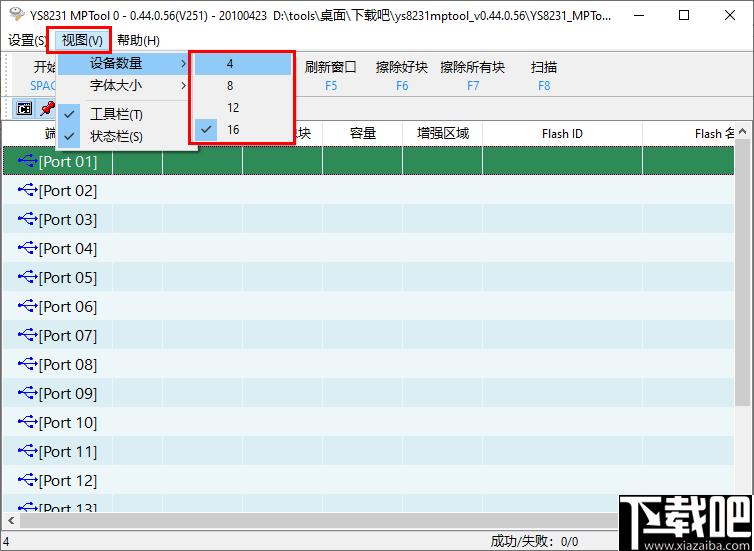Click the 擦除好块 F6 toolbar button

pos(402,75)
